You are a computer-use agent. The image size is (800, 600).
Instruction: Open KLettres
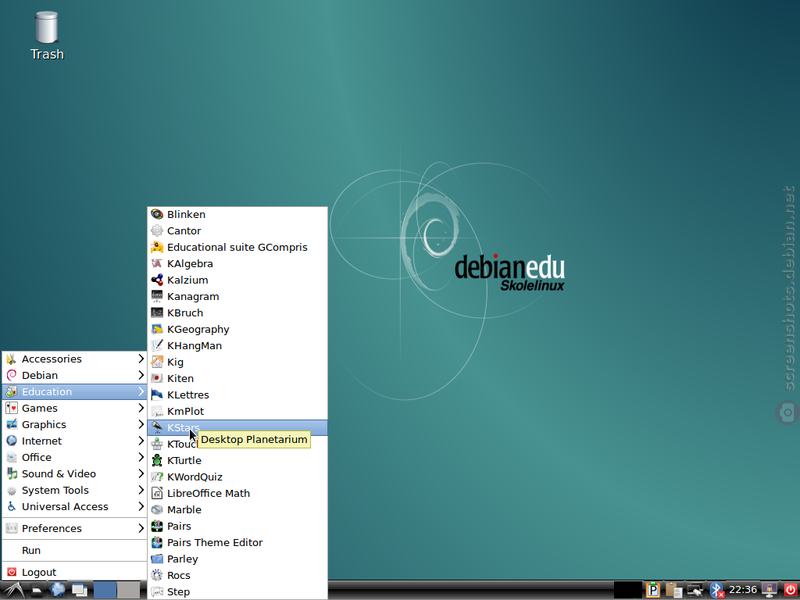point(237,394)
